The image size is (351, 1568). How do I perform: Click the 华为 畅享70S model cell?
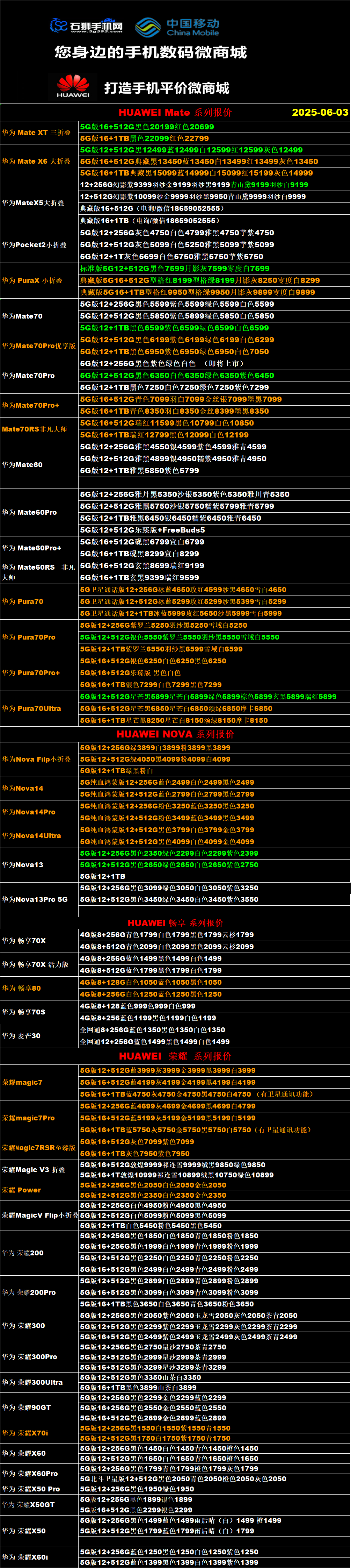39,1012
